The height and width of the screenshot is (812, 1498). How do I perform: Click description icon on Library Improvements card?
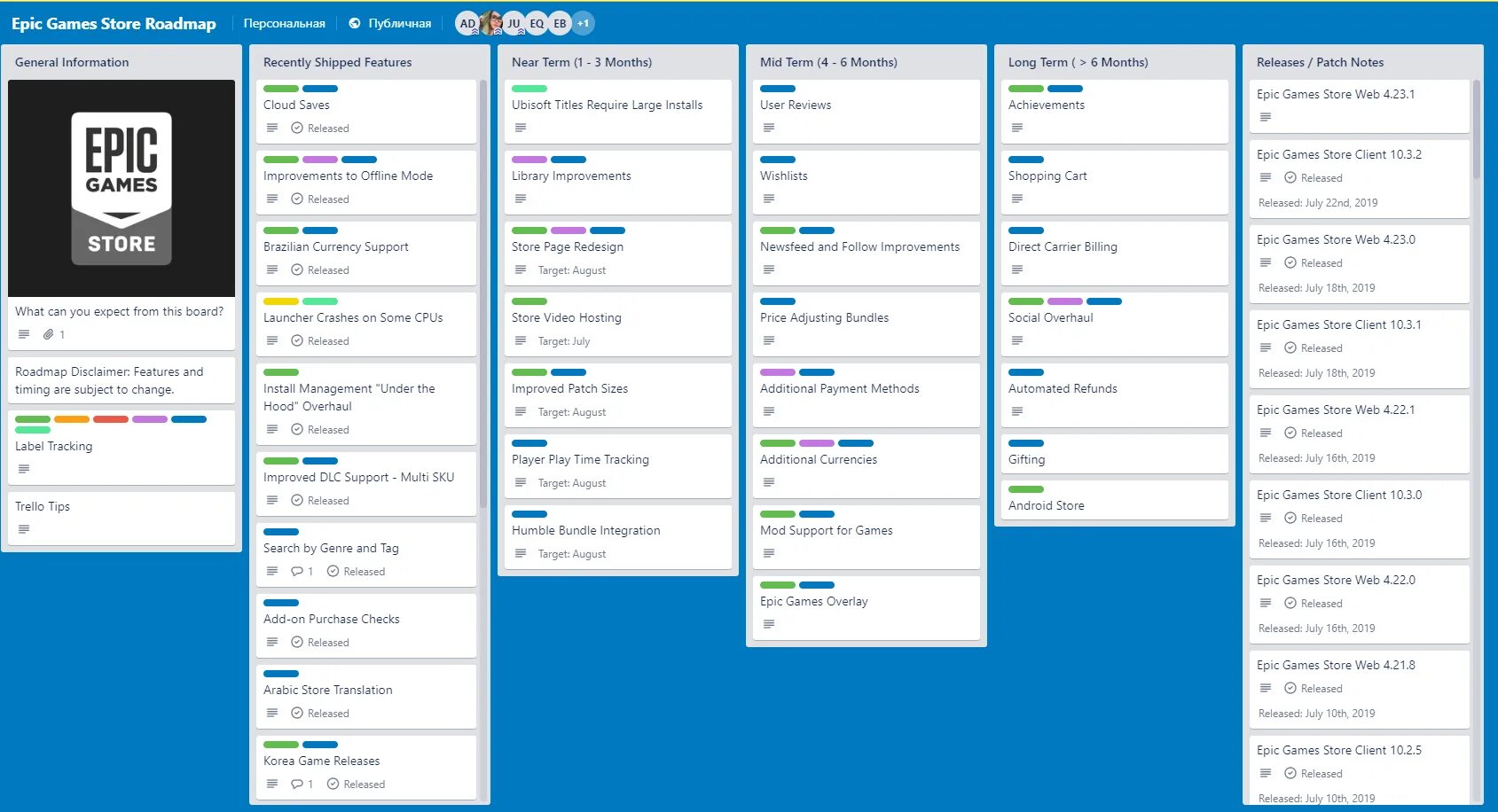click(521, 199)
